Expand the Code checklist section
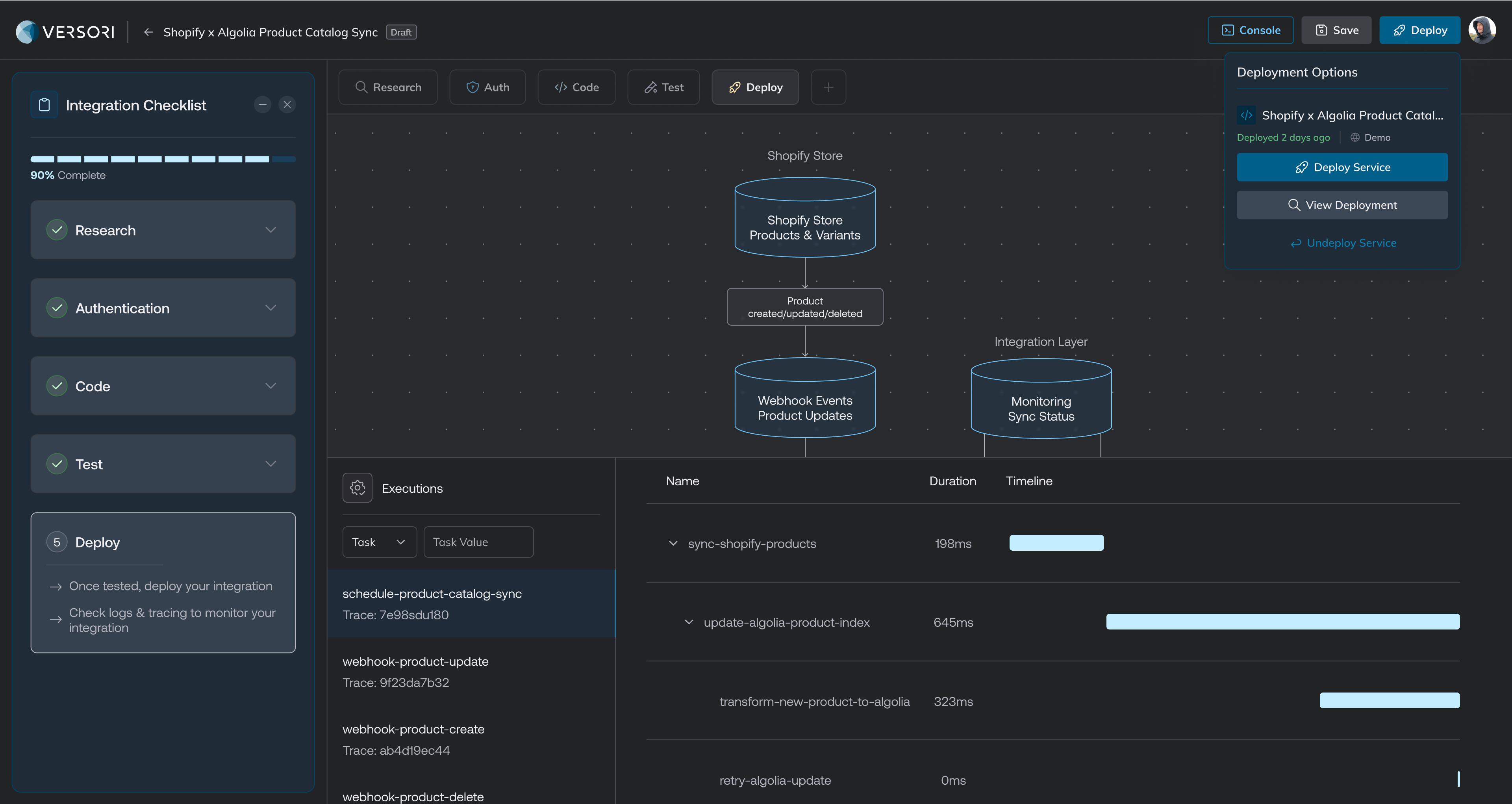This screenshot has width=1512, height=804. pos(271,386)
